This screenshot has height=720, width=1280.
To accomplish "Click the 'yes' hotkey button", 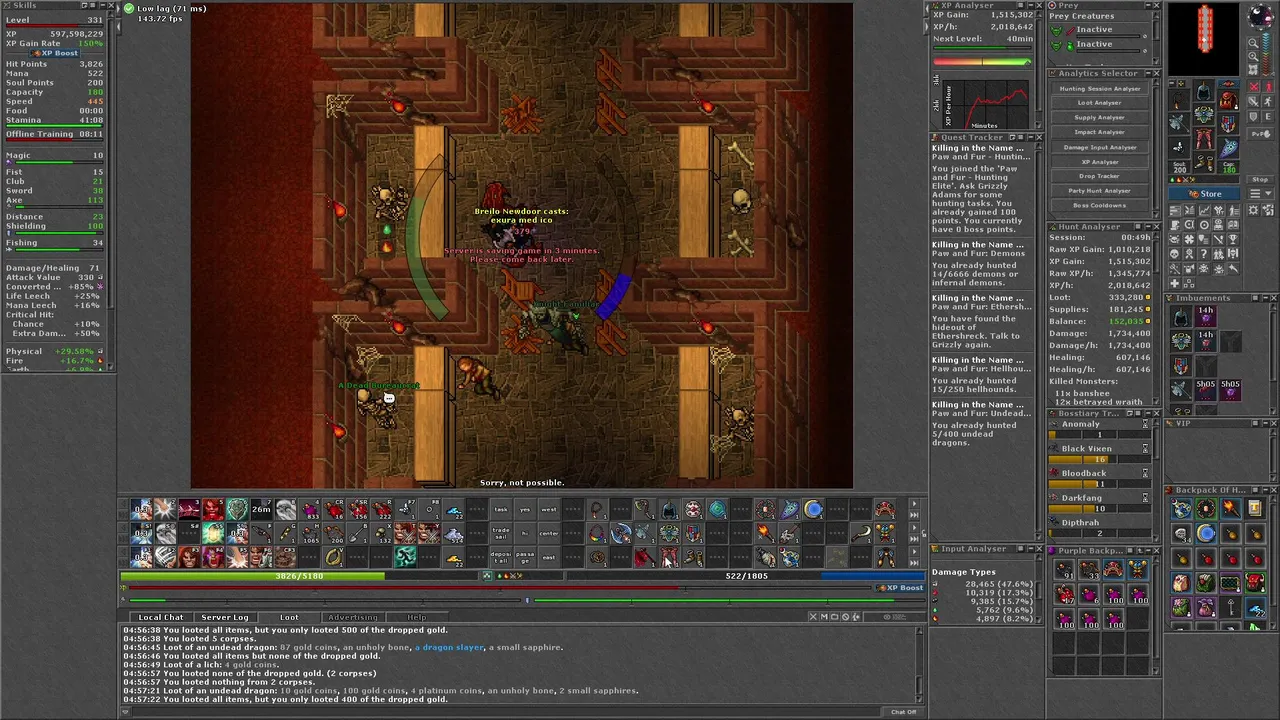I will (525, 509).
